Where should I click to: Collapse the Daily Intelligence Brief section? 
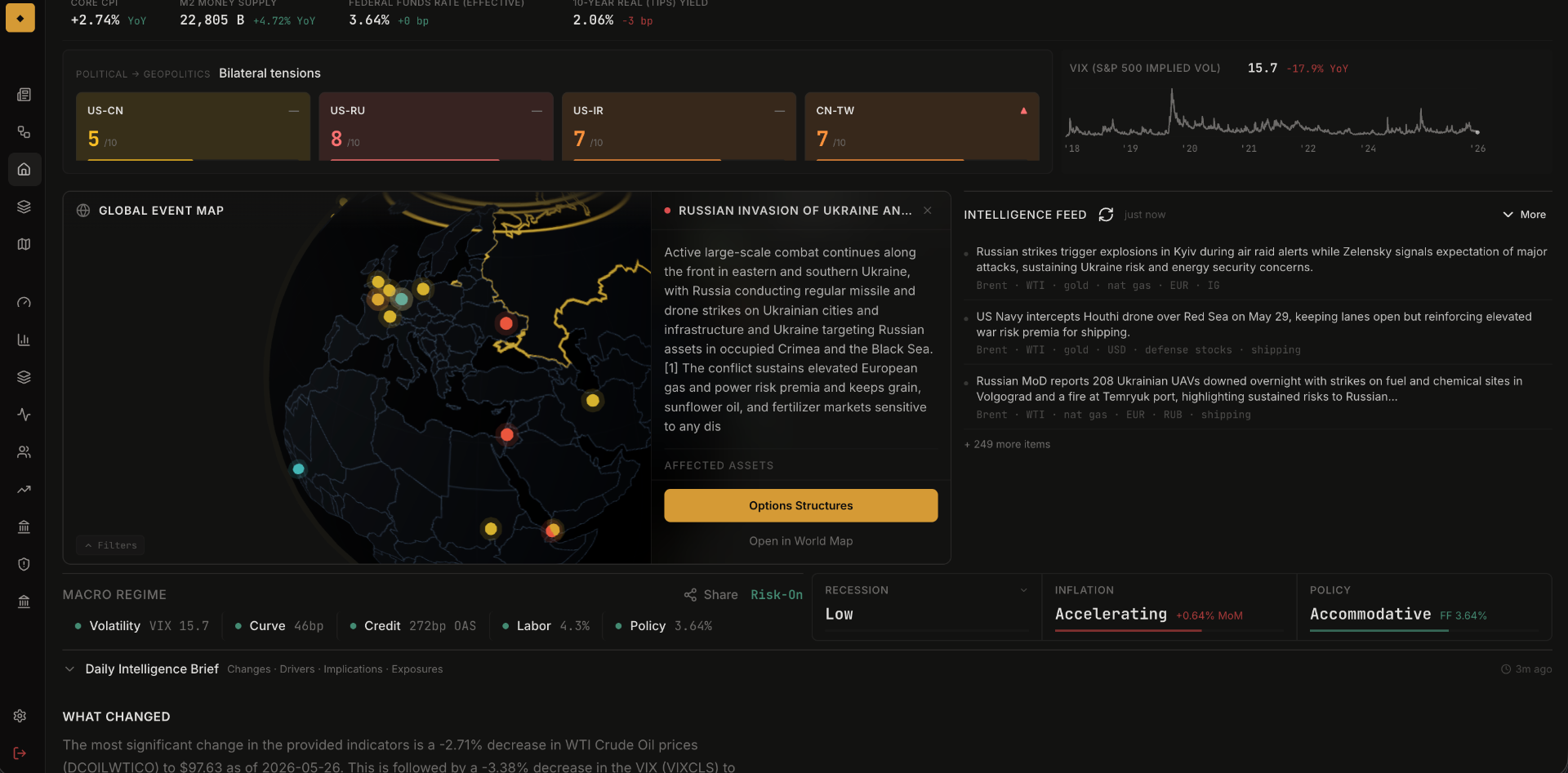(x=69, y=669)
